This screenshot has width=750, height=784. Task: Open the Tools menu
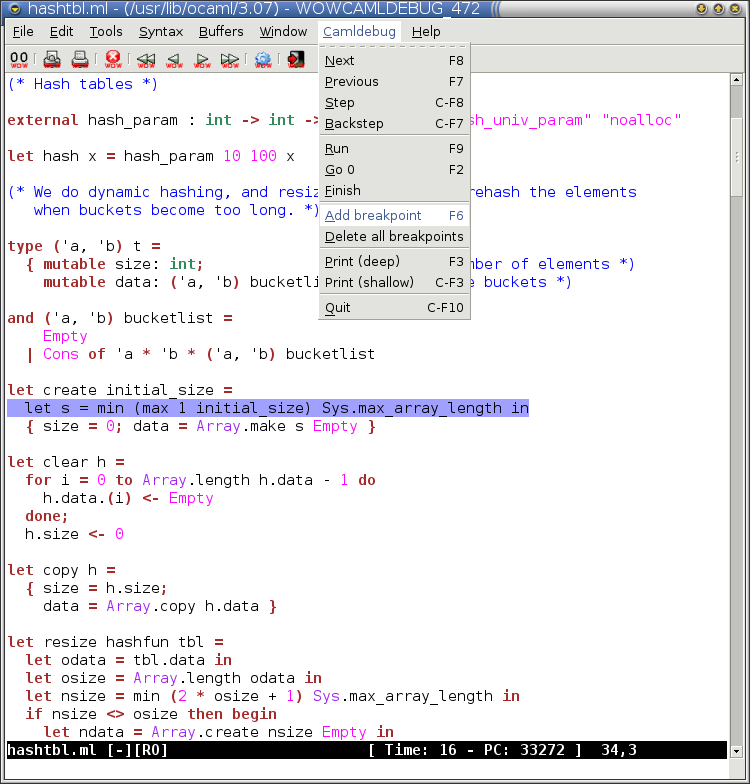click(106, 31)
